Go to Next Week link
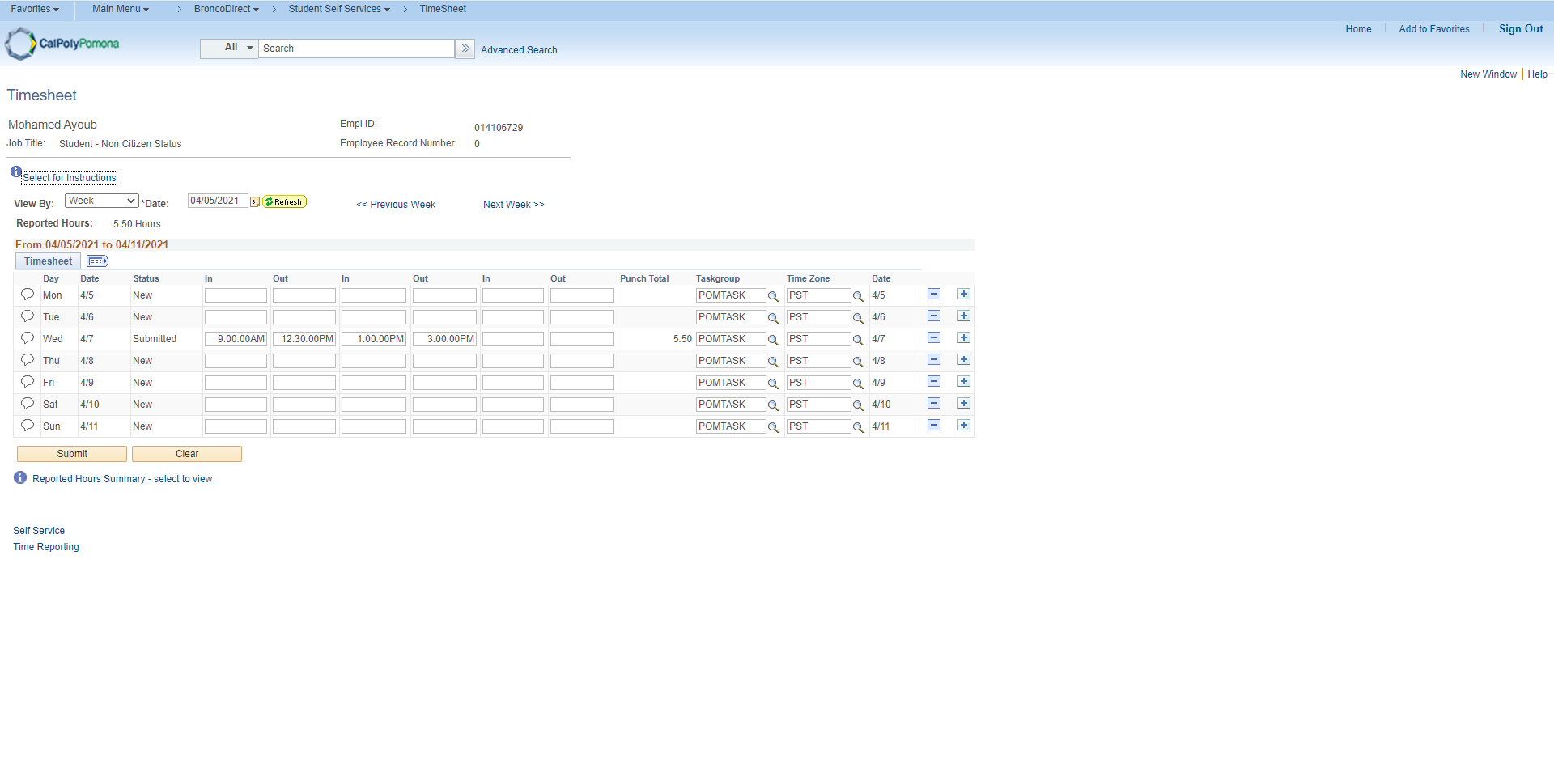Viewport: 1554px width, 784px height. coord(513,205)
